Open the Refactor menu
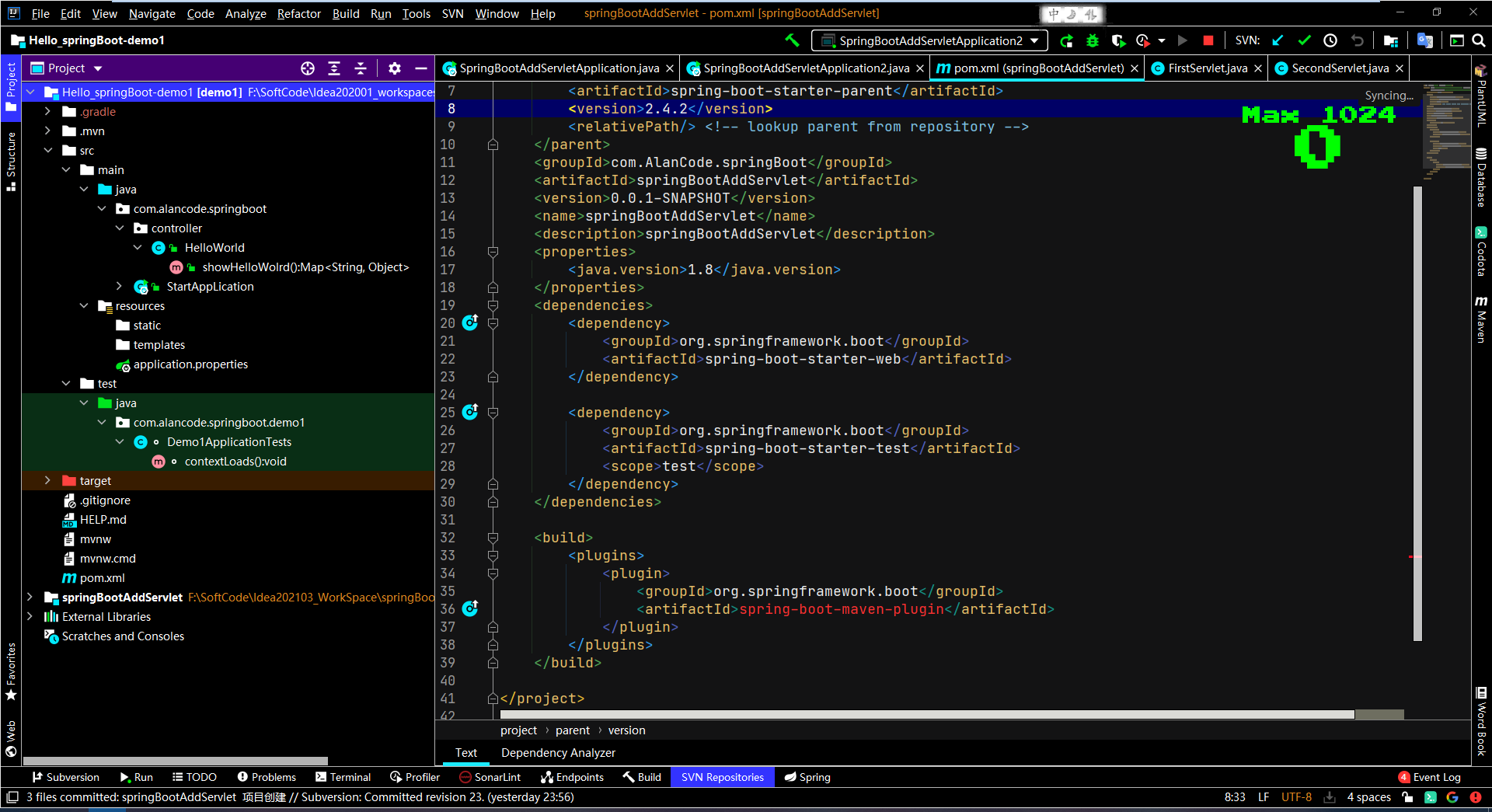Screen dimensions: 1492x812 (x=299, y=13)
